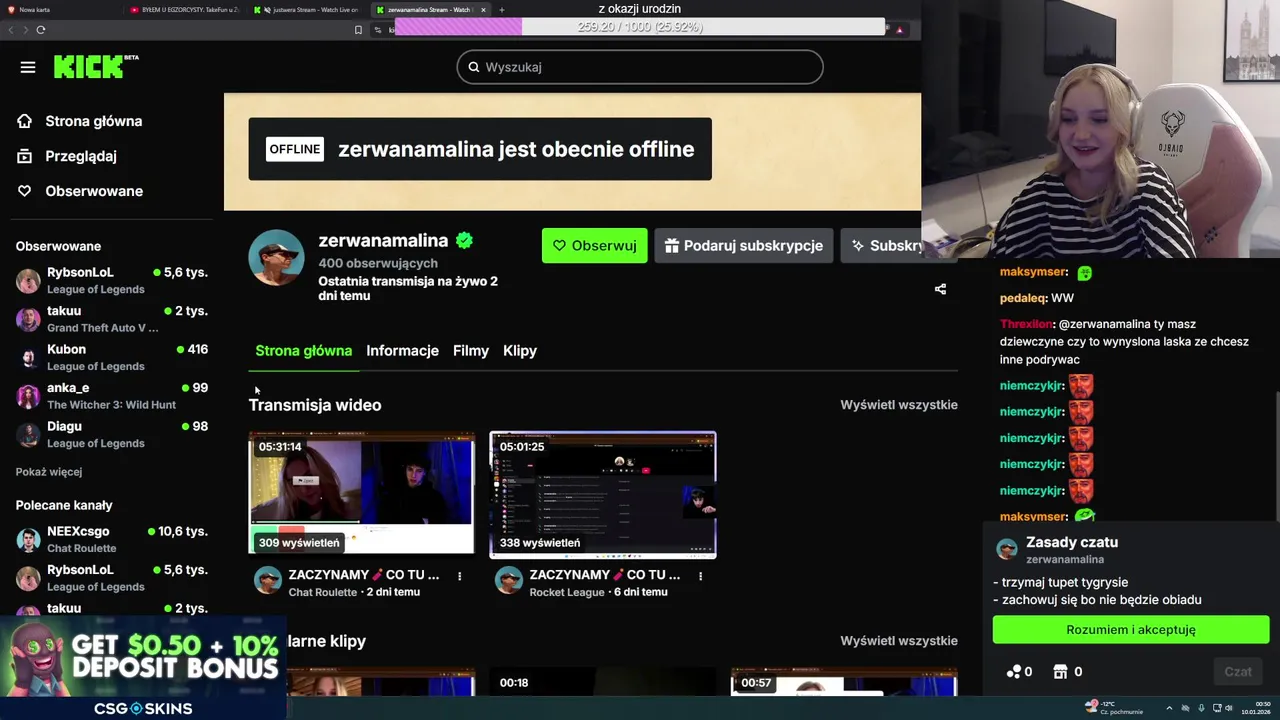
Task: Open the weather widget in the taskbar
Action: coord(1114,707)
